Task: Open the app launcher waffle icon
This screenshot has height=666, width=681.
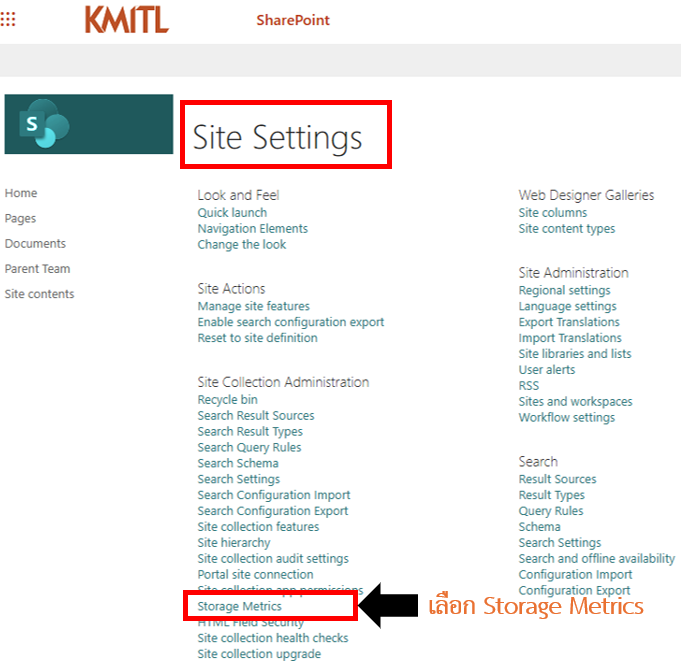Action: [12, 20]
